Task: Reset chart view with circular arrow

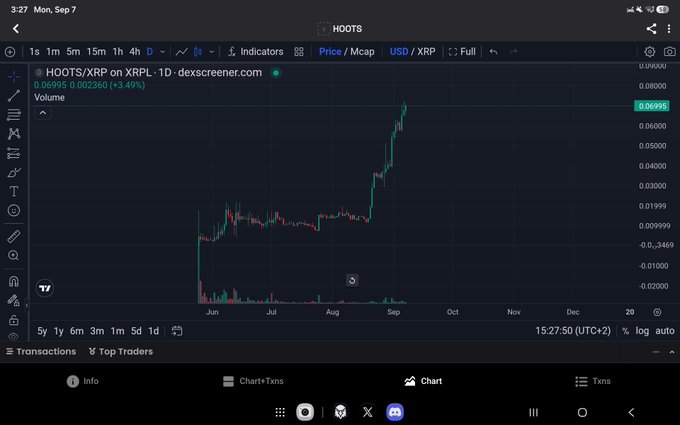Action: 352,281
